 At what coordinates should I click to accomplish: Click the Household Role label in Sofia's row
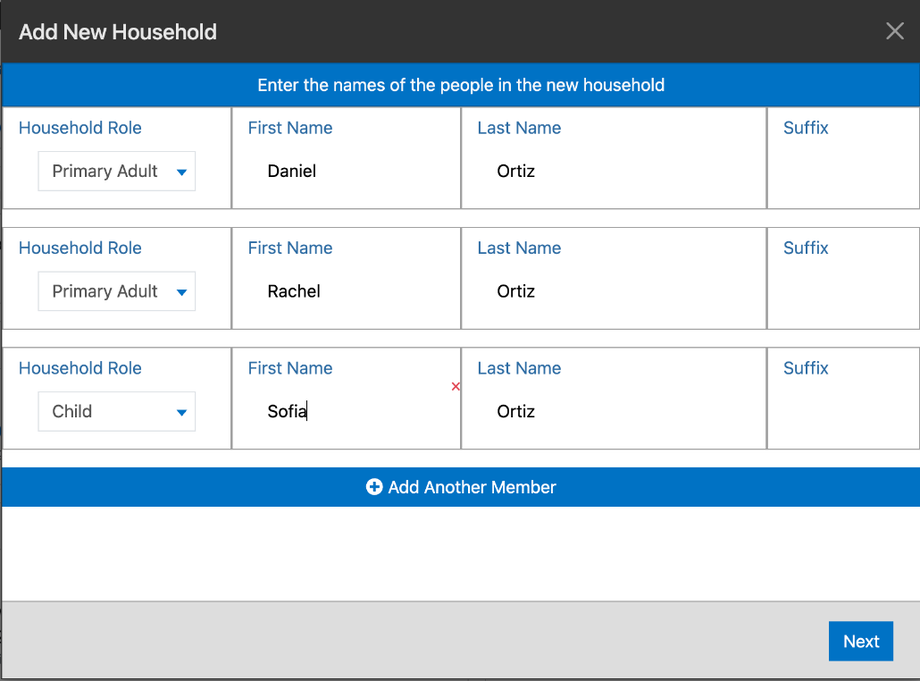[x=80, y=368]
